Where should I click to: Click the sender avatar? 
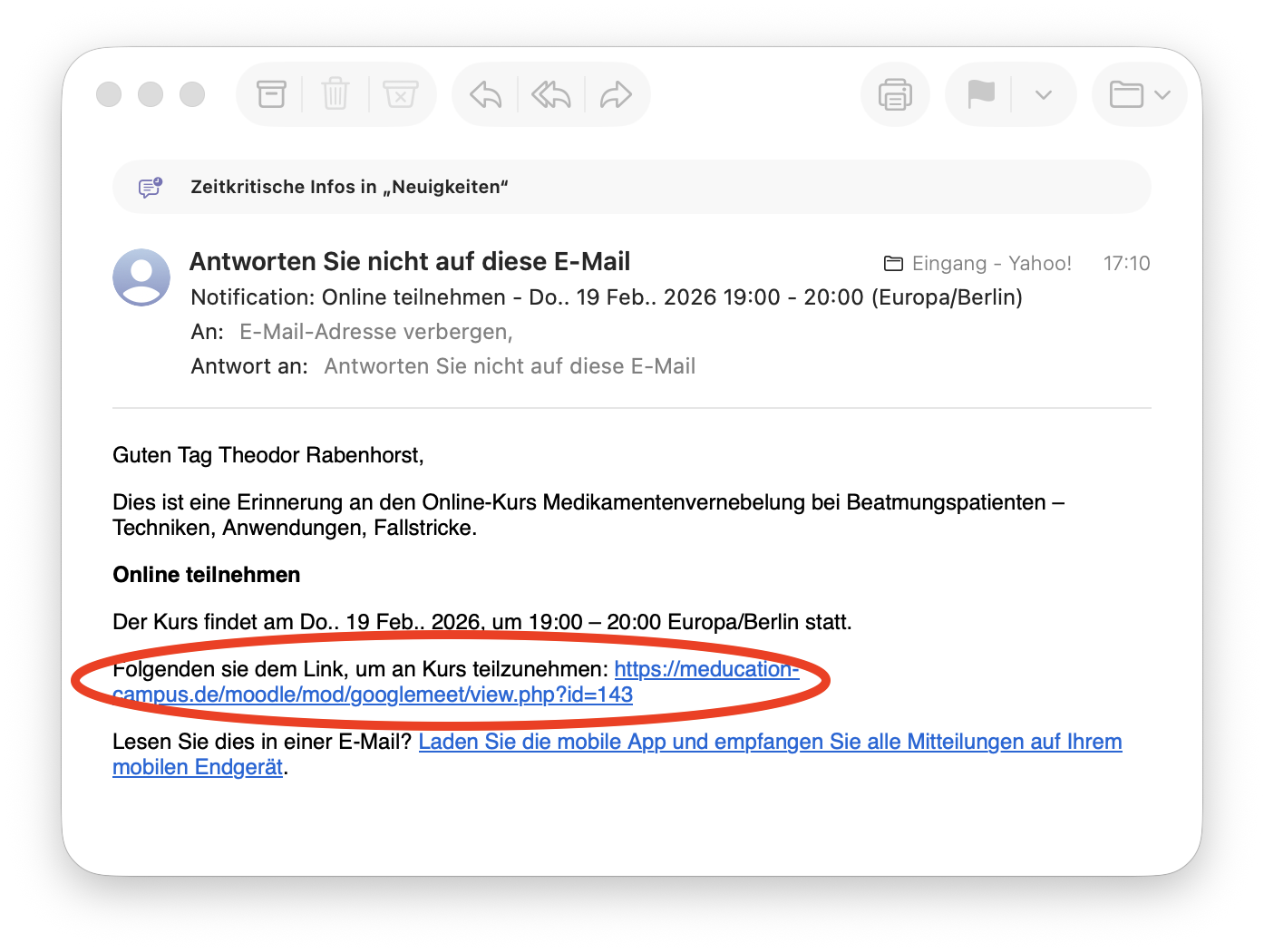(x=141, y=277)
